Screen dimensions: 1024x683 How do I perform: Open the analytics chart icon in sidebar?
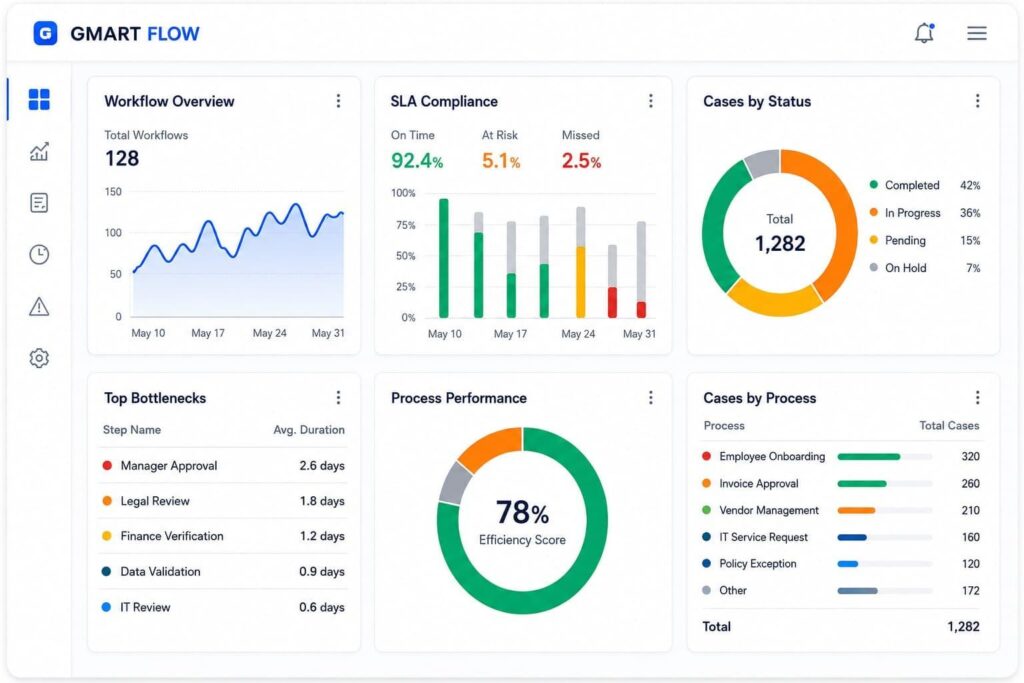pos(39,151)
